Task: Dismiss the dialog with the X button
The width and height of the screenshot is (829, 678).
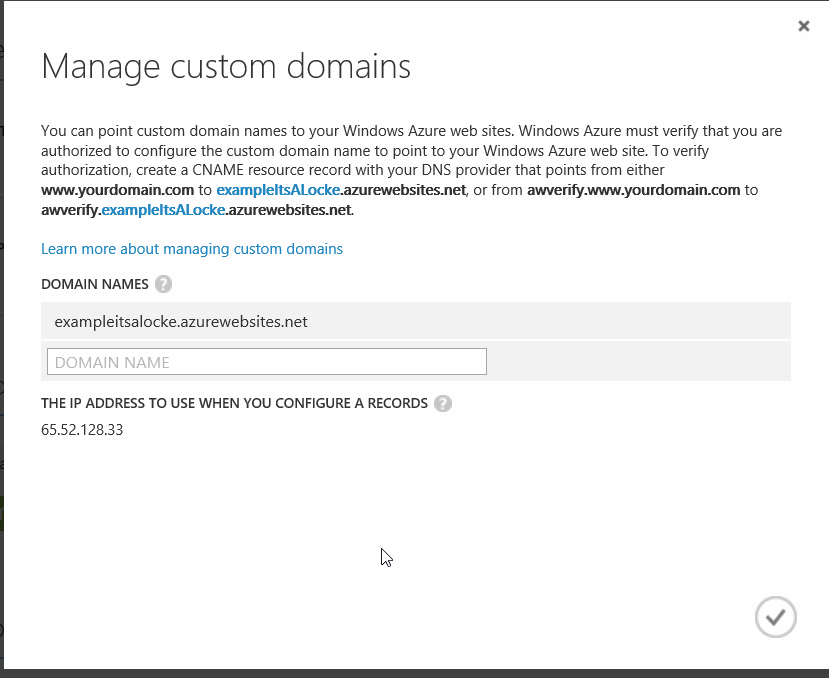Action: (803, 26)
